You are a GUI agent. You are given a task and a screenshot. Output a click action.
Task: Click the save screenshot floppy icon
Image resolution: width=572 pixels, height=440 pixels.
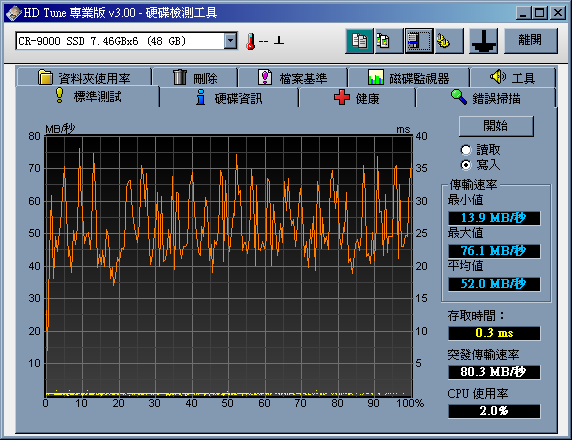(x=419, y=41)
